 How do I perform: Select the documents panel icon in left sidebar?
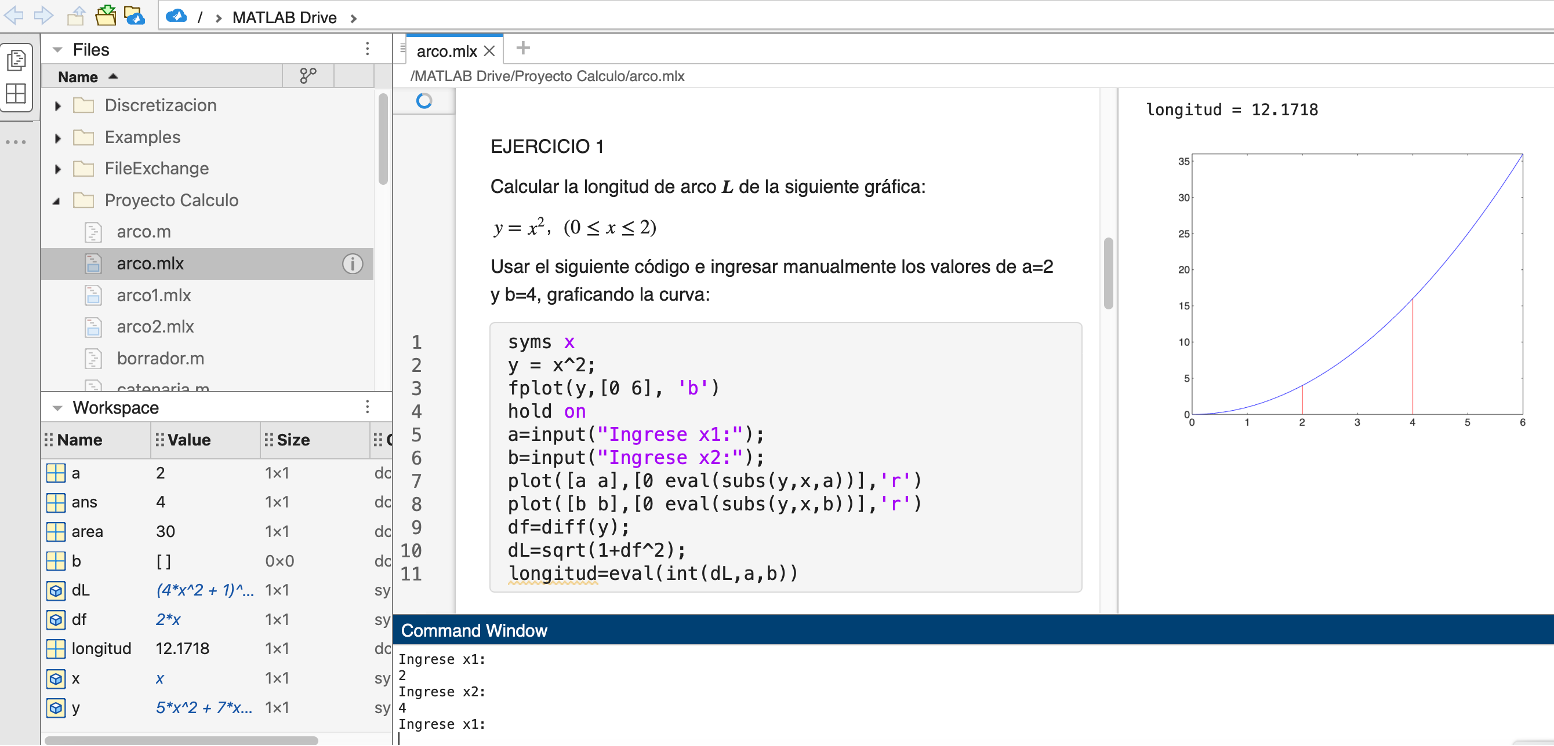16,60
